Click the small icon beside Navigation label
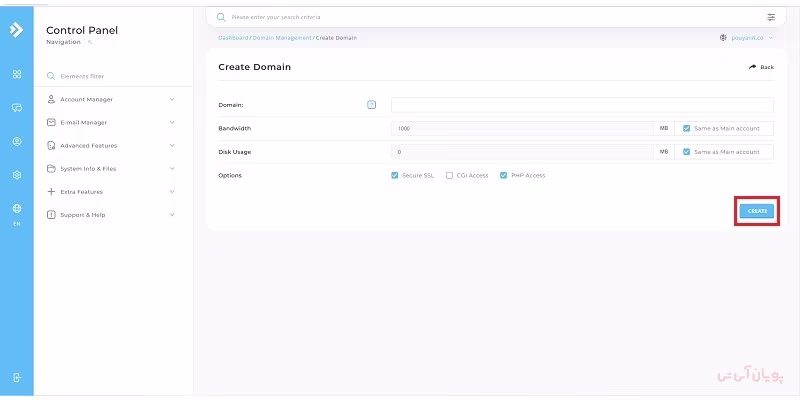This screenshot has height=400, width=800. click(90, 42)
